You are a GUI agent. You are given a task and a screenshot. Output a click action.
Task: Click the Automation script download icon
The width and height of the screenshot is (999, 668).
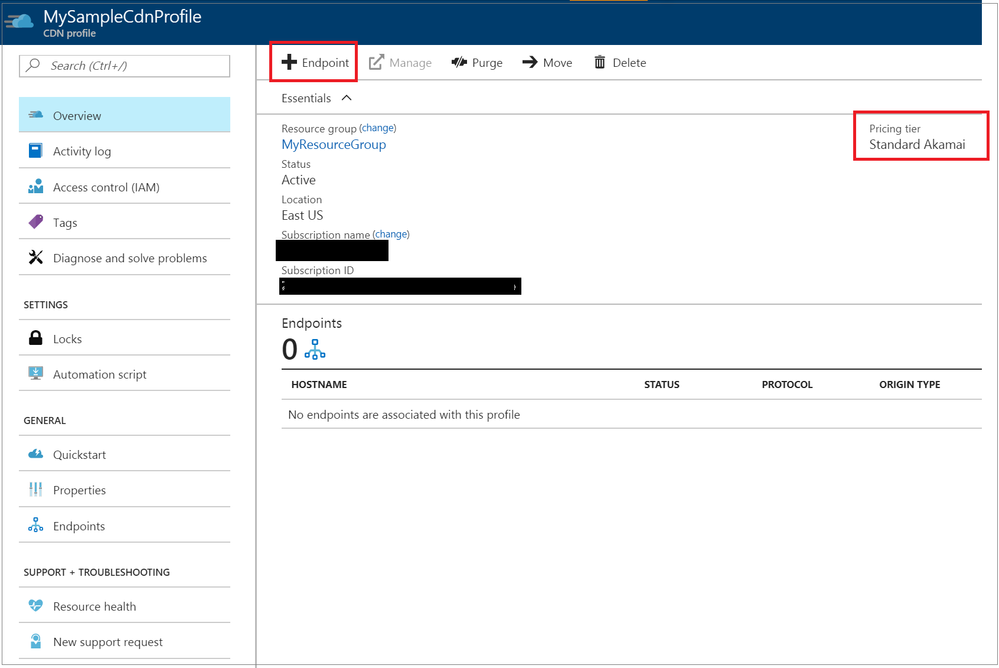coord(36,374)
